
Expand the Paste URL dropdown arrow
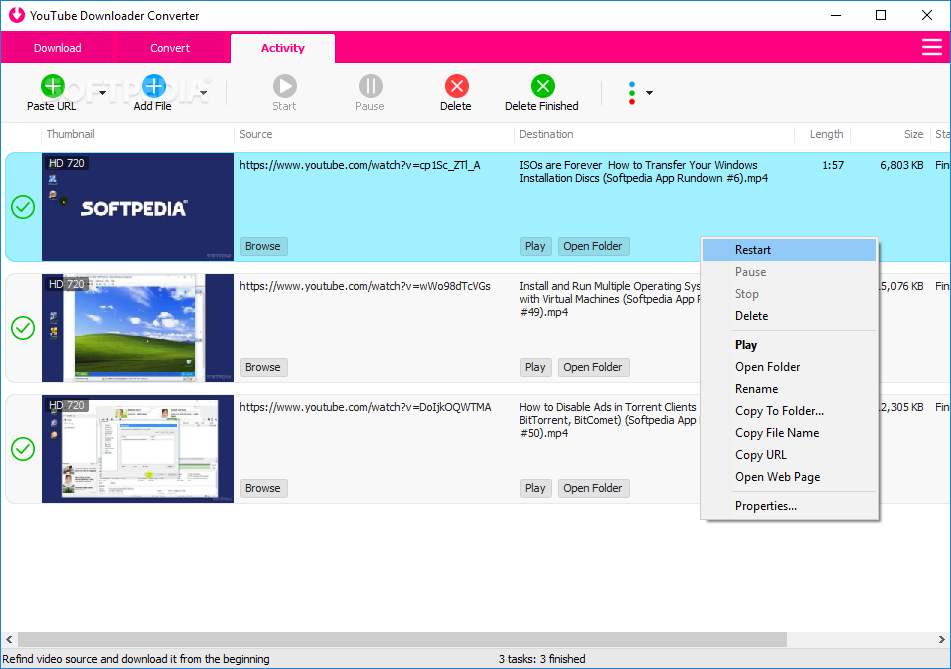click(x=102, y=93)
